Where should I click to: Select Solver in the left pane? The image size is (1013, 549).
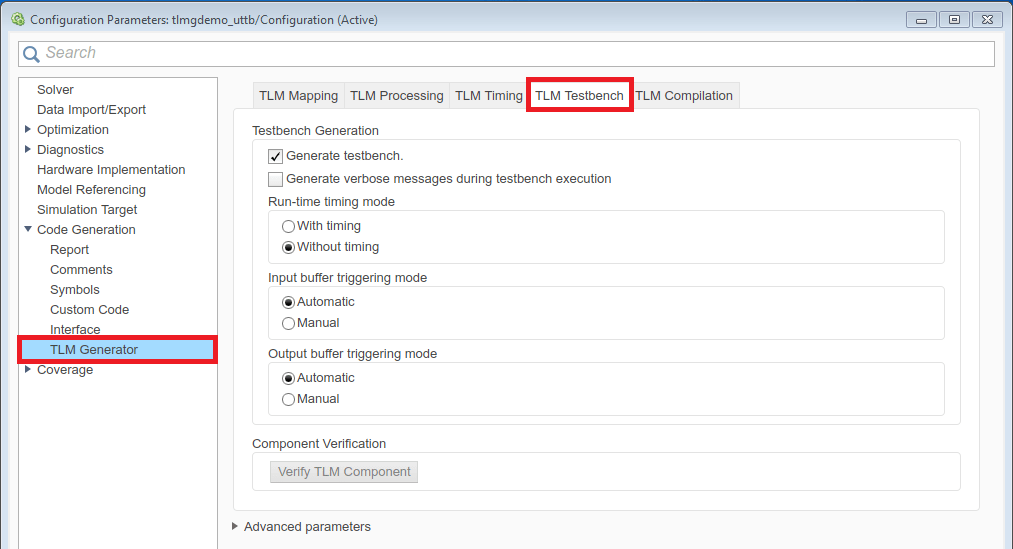point(55,90)
